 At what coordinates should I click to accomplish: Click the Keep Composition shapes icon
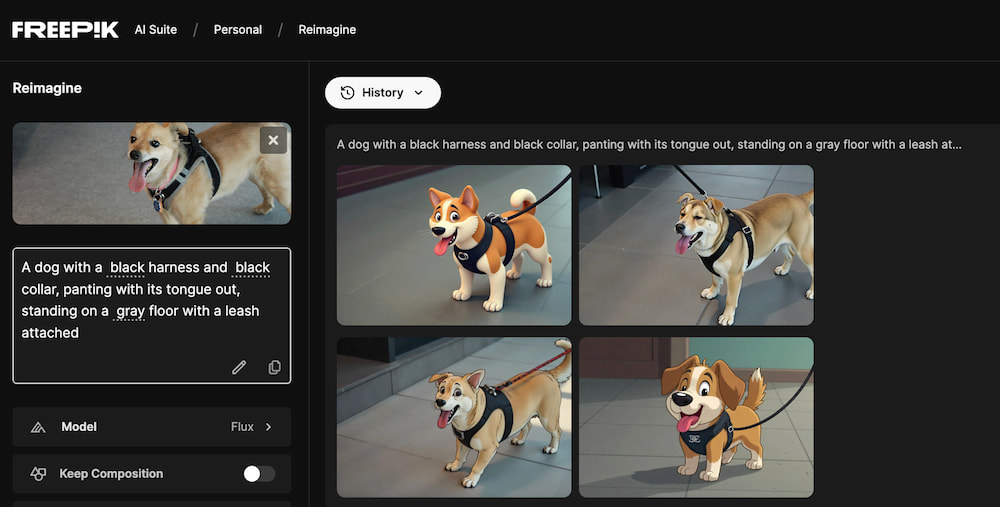point(38,474)
